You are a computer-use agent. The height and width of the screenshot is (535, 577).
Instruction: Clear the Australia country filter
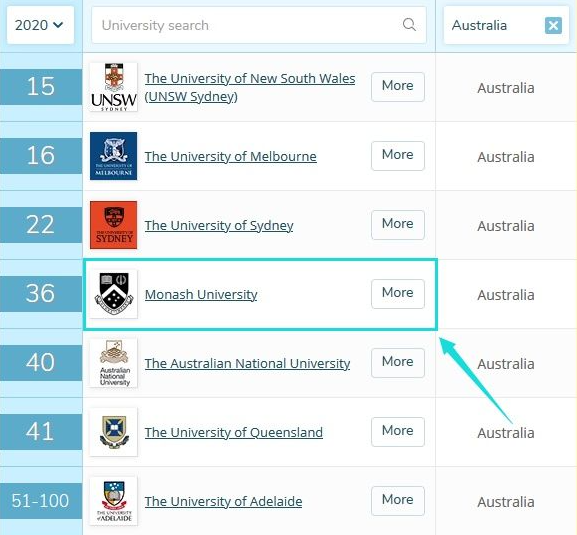553,25
